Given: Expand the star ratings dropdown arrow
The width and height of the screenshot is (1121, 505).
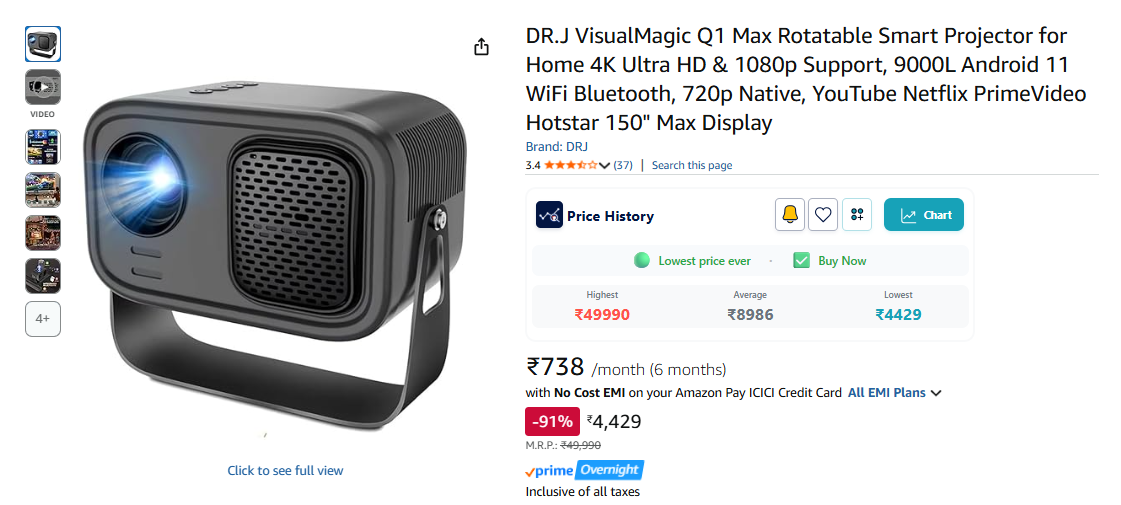Looking at the screenshot, I should pyautogui.click(x=604, y=165).
